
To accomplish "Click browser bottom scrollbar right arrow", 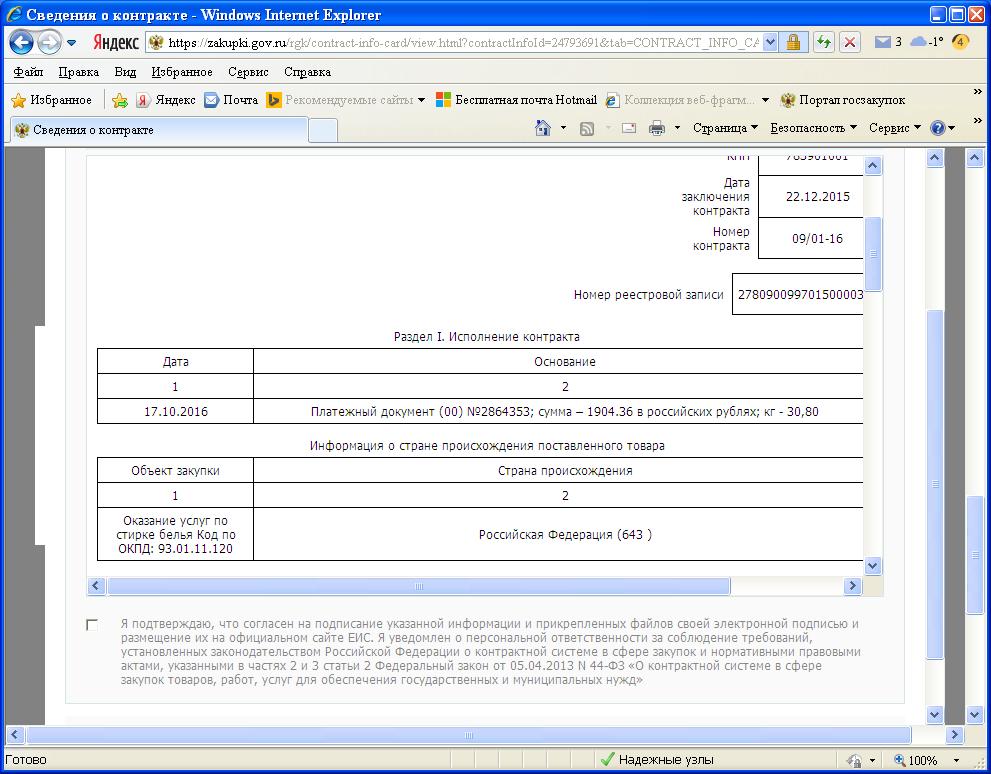I will pyautogui.click(x=954, y=735).
